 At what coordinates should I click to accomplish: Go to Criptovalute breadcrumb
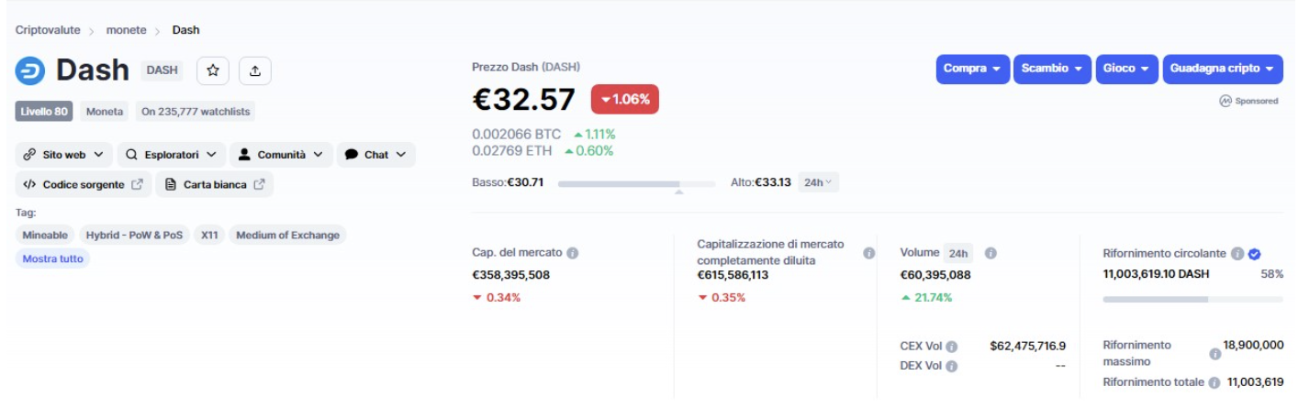coord(48,30)
